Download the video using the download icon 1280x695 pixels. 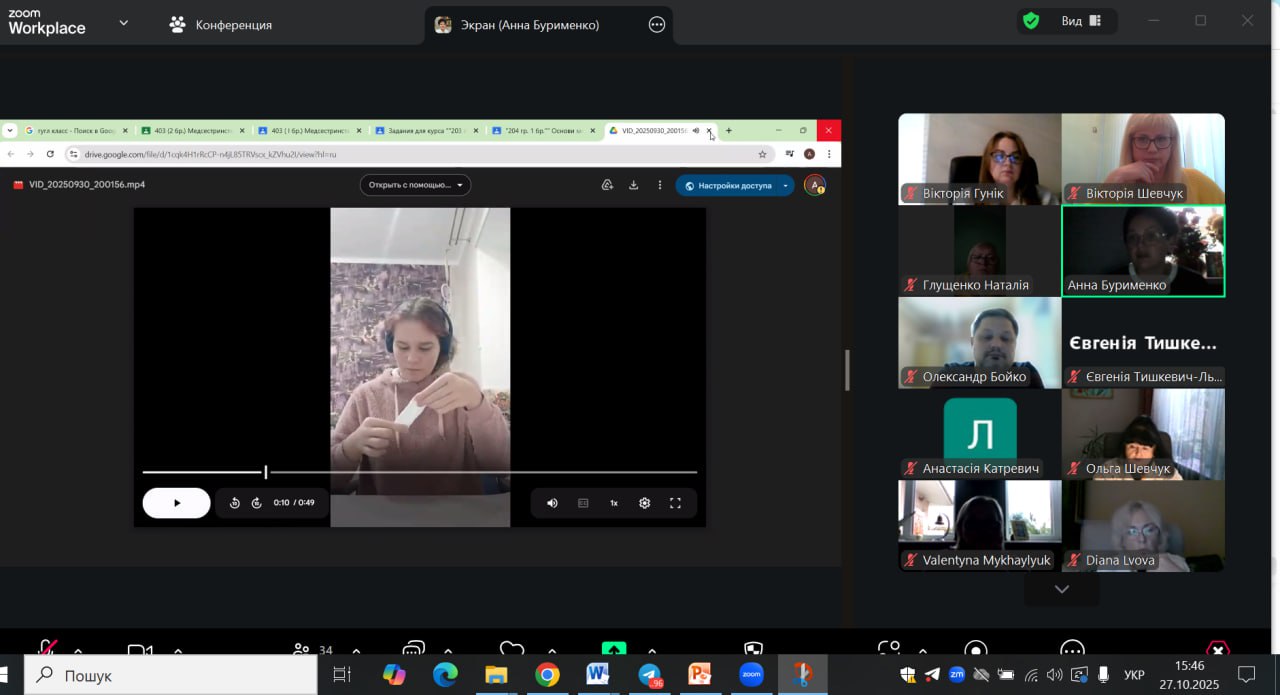[x=633, y=185]
